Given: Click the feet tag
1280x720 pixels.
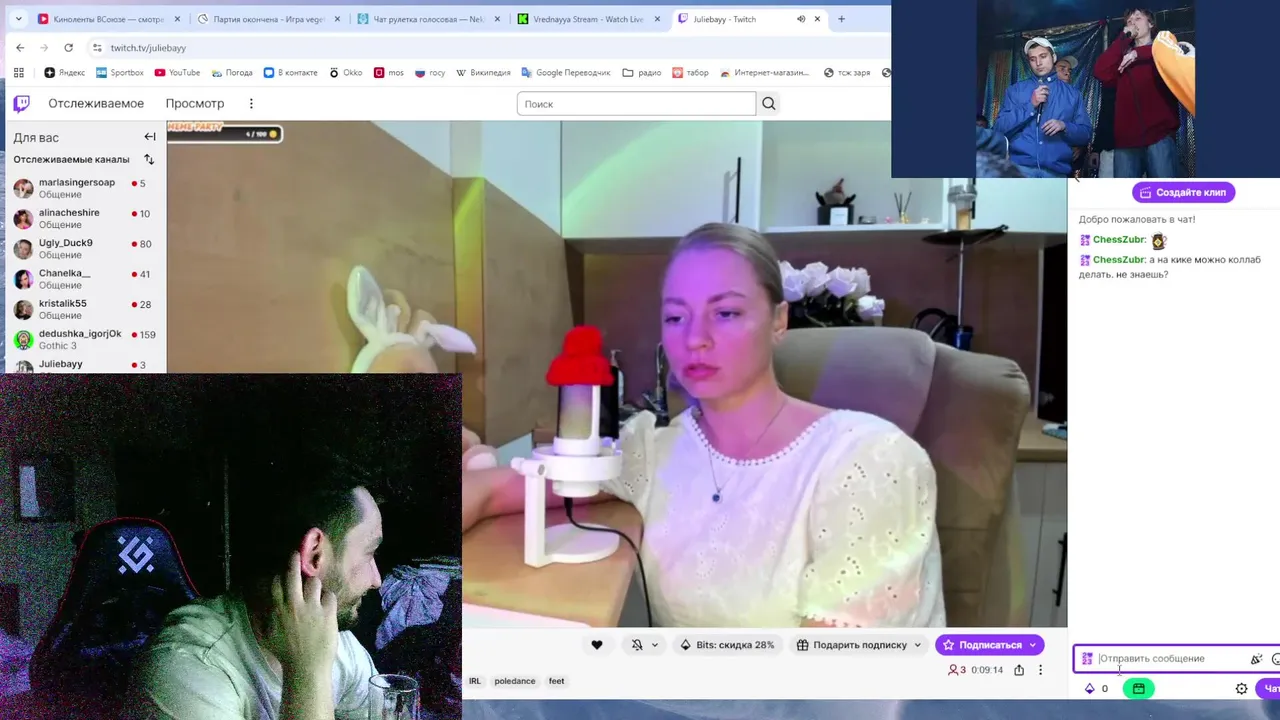Looking at the screenshot, I should (x=557, y=681).
